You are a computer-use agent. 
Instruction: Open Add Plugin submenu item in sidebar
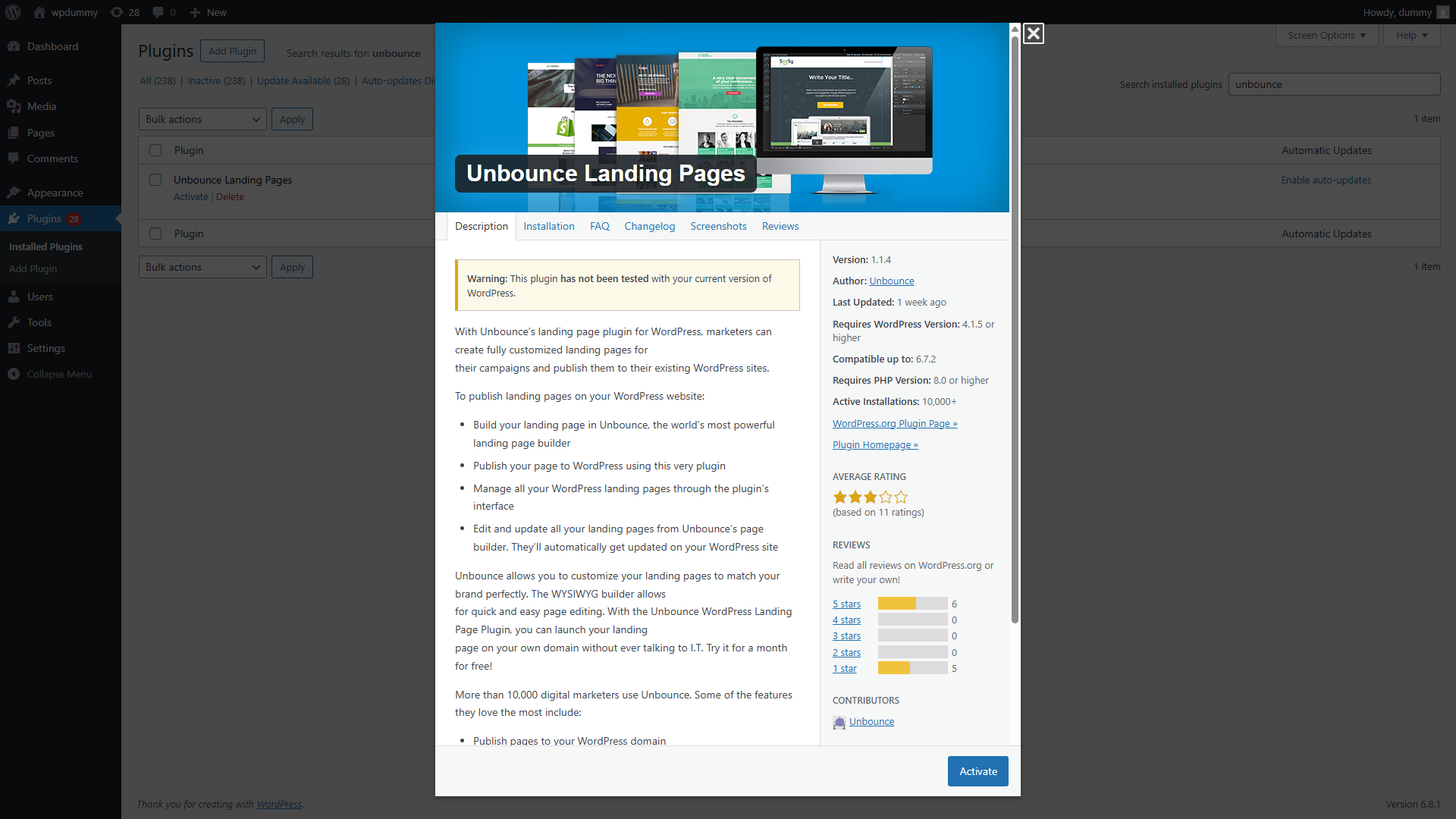click(33, 268)
